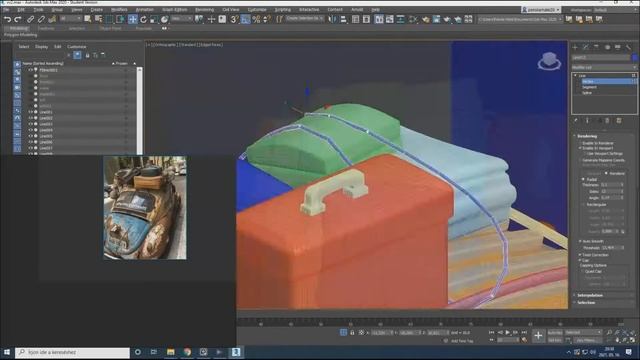Select Vertex sub-object in modifier stack
Image resolution: width=640 pixels, height=360 pixels.
(588, 82)
